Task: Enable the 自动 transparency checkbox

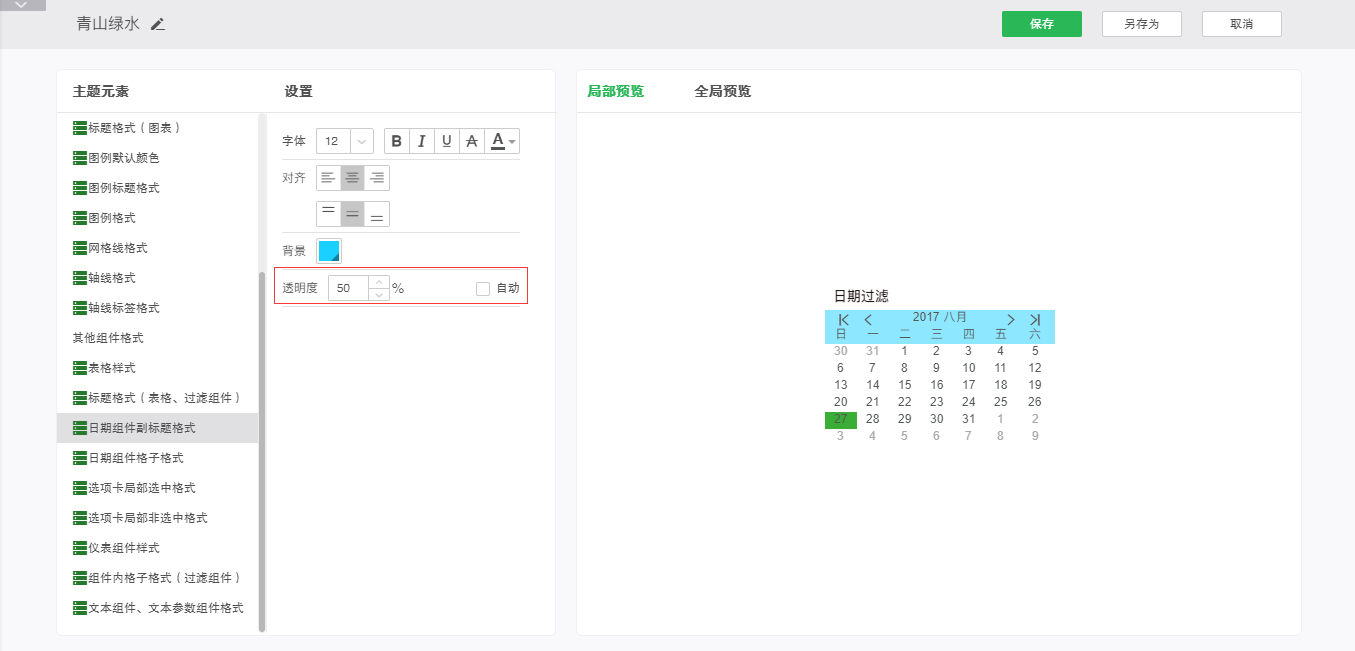Action: point(483,288)
